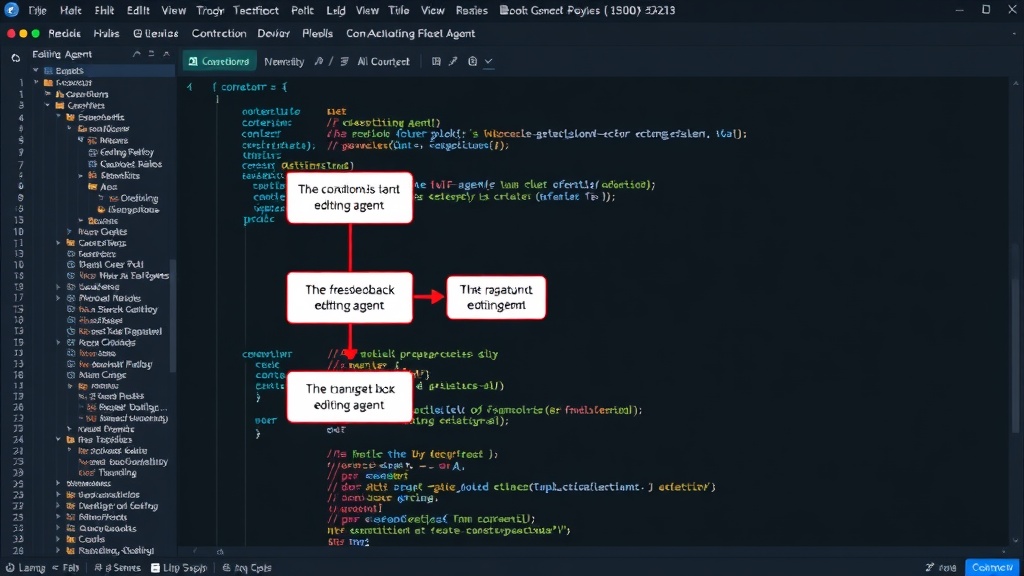1024x576 pixels.
Task: Click the small icon at editor bottom-left scrollbar
Action: pos(220,552)
